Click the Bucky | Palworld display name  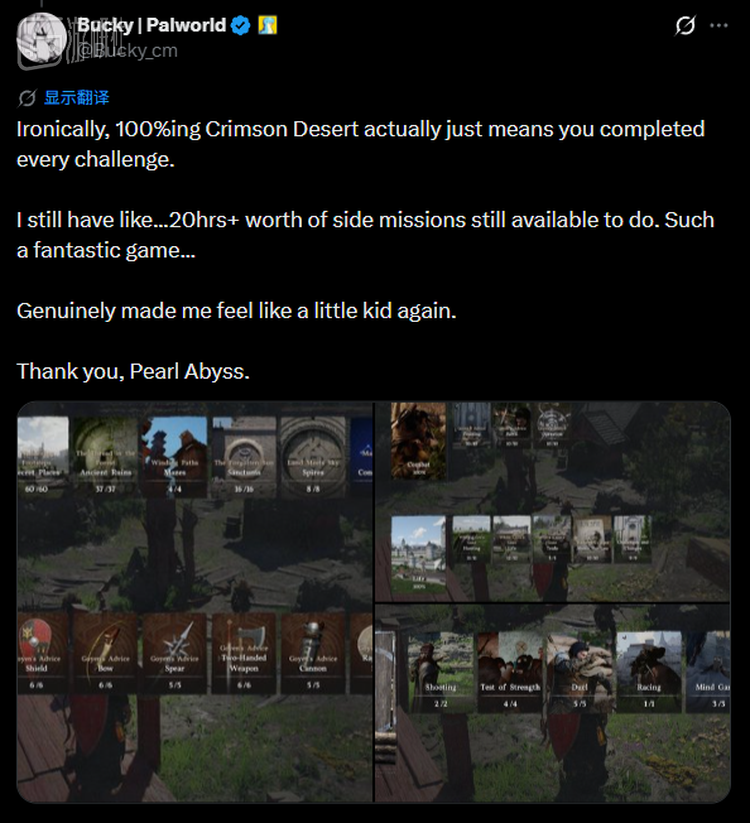[x=151, y=25]
